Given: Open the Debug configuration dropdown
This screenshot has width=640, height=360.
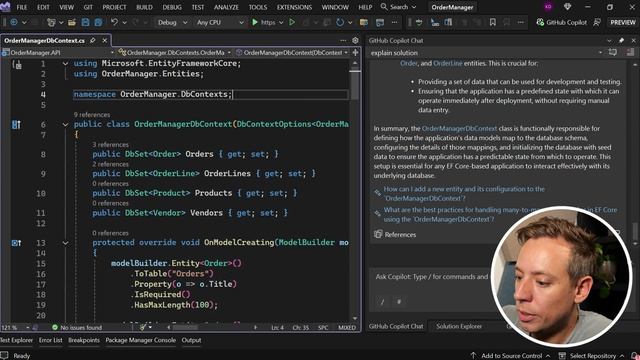Looking at the screenshot, I should [x=172, y=22].
